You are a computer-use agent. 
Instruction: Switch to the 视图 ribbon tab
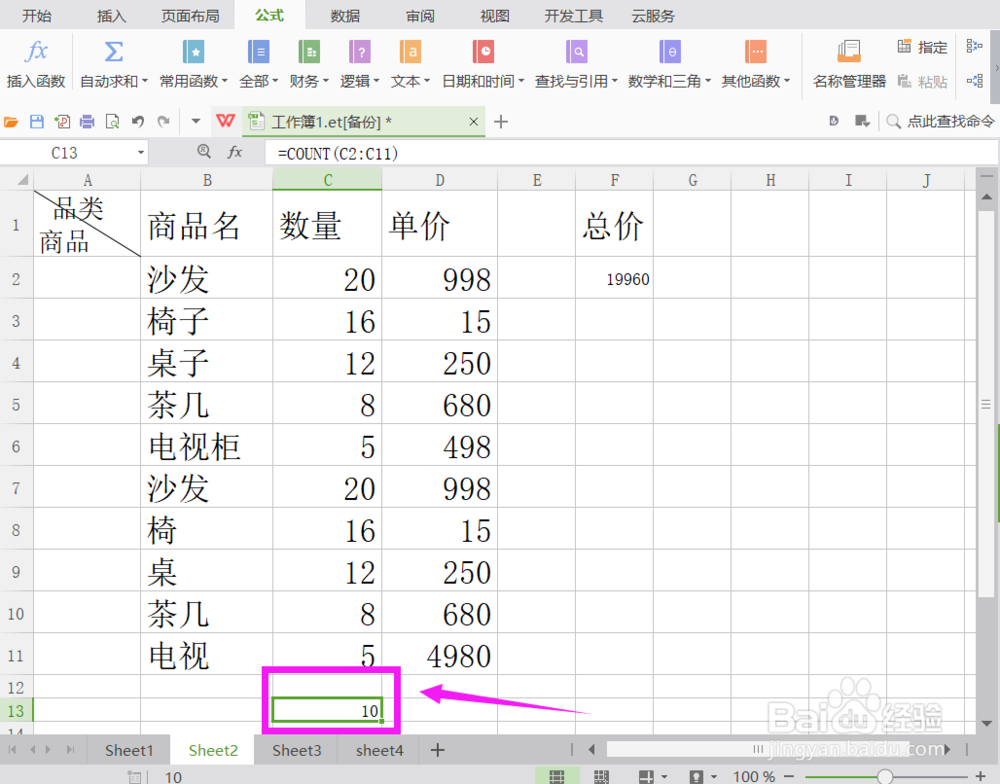click(494, 15)
